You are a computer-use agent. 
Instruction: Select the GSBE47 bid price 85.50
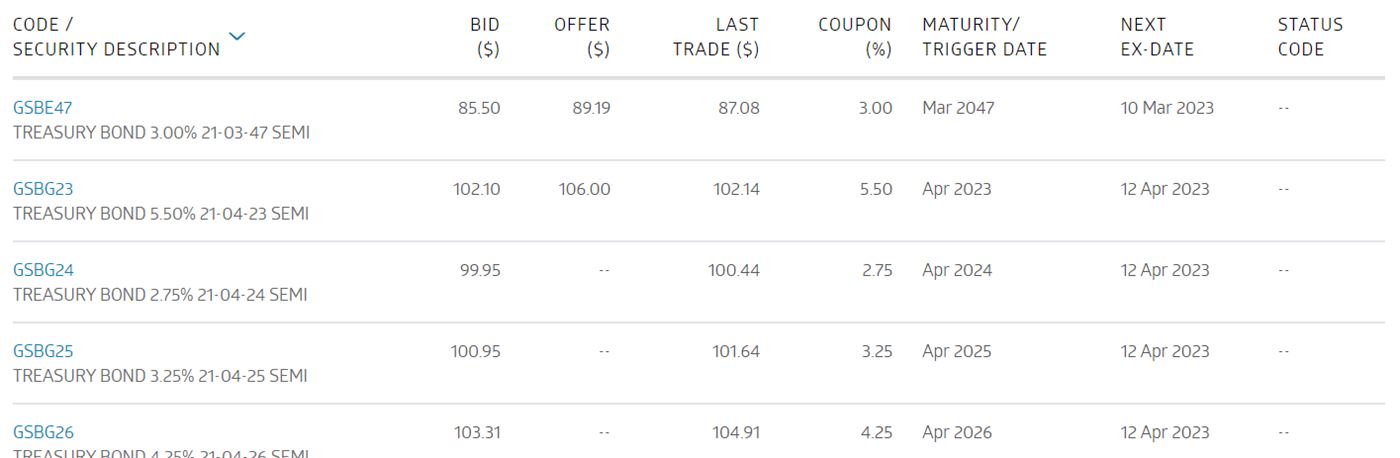pos(479,108)
